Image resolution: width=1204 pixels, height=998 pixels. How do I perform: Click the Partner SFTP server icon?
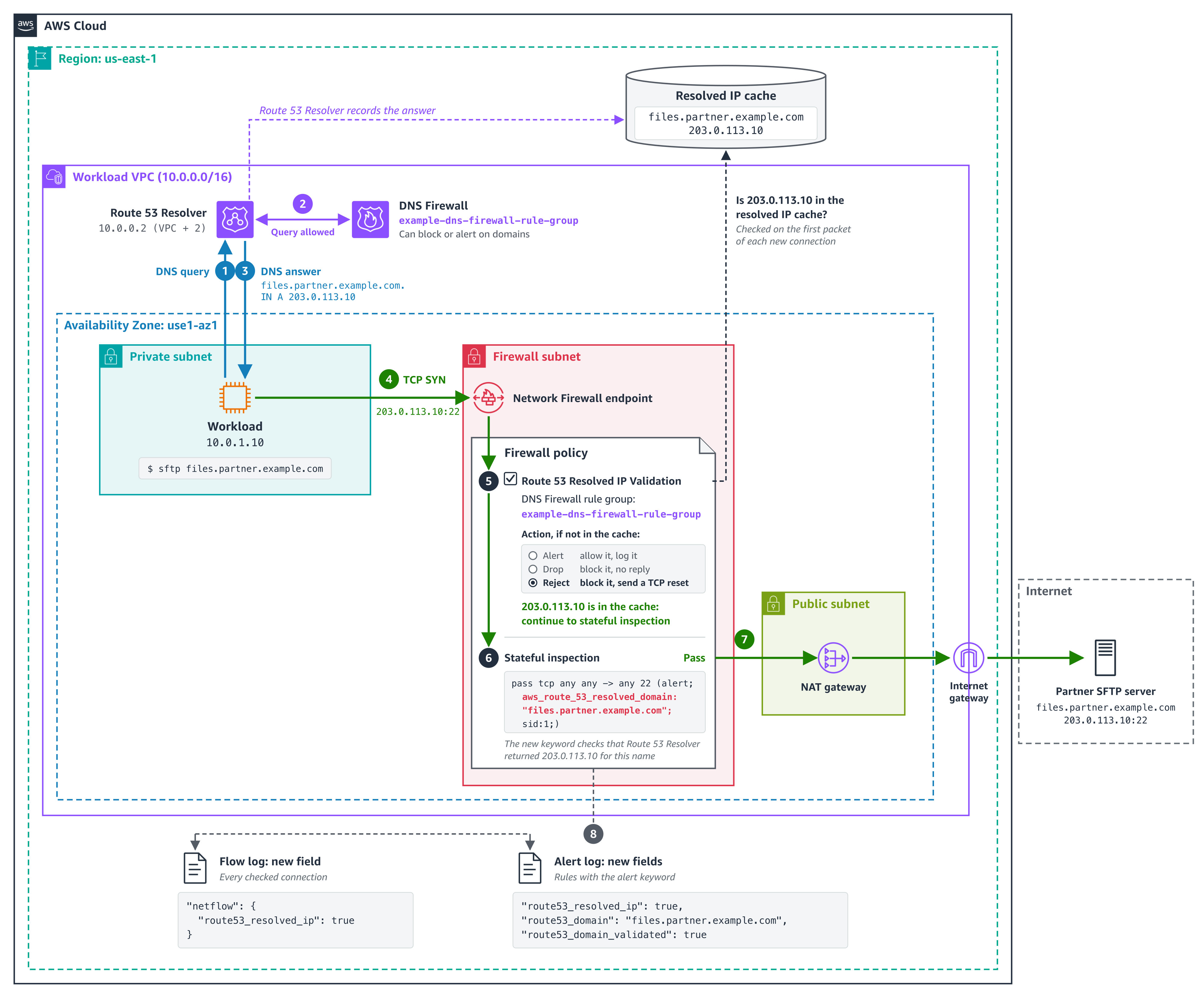[1105, 658]
